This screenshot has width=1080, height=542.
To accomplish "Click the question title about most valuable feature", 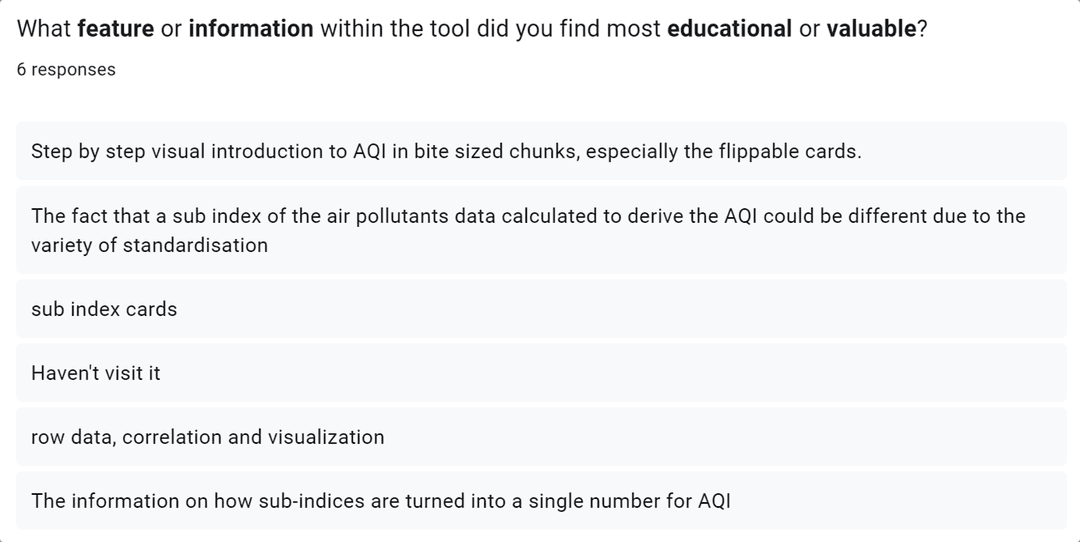I will click(472, 29).
